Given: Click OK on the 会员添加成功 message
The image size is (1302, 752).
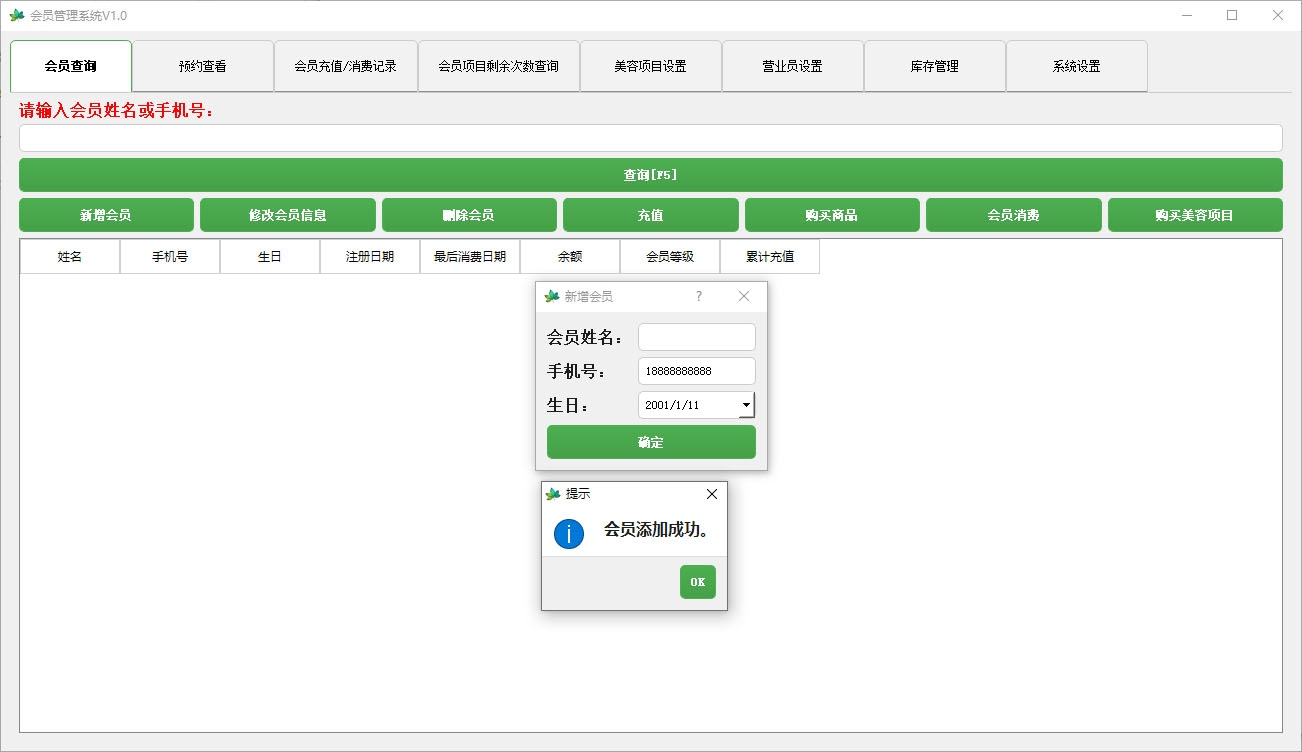Looking at the screenshot, I should [697, 581].
